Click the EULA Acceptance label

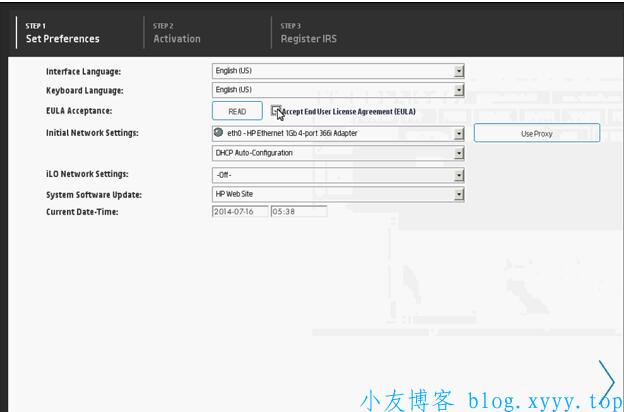click(79, 111)
